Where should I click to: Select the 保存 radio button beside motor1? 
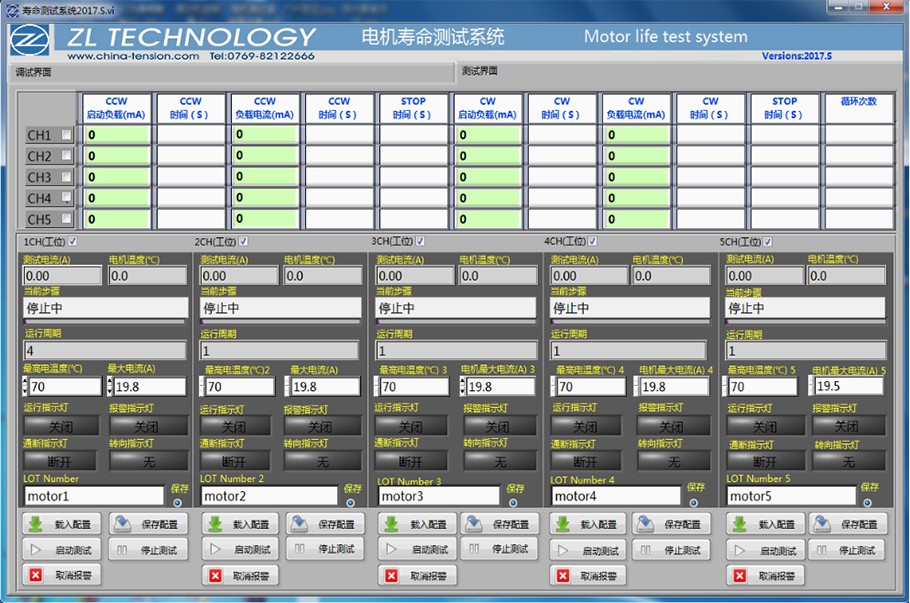[x=178, y=502]
